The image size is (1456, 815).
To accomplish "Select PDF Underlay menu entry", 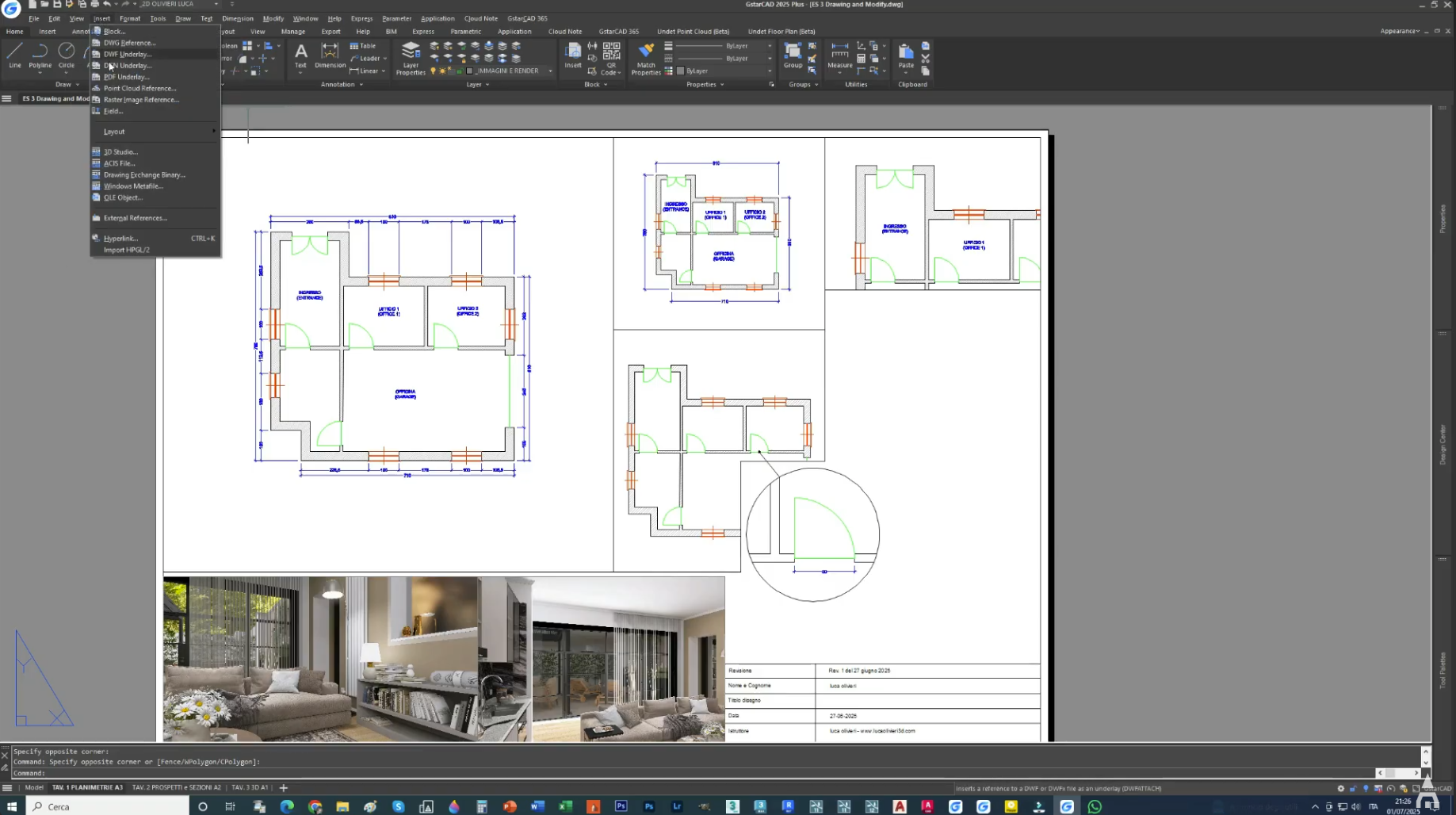I will [126, 77].
